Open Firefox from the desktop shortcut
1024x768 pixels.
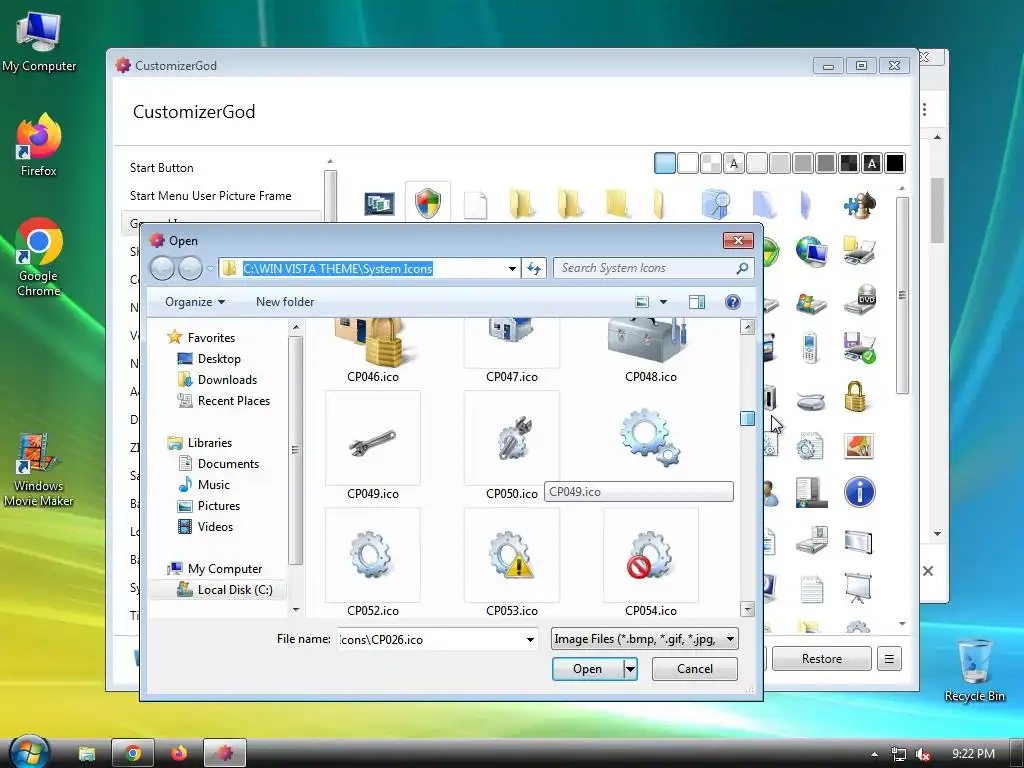(x=39, y=145)
